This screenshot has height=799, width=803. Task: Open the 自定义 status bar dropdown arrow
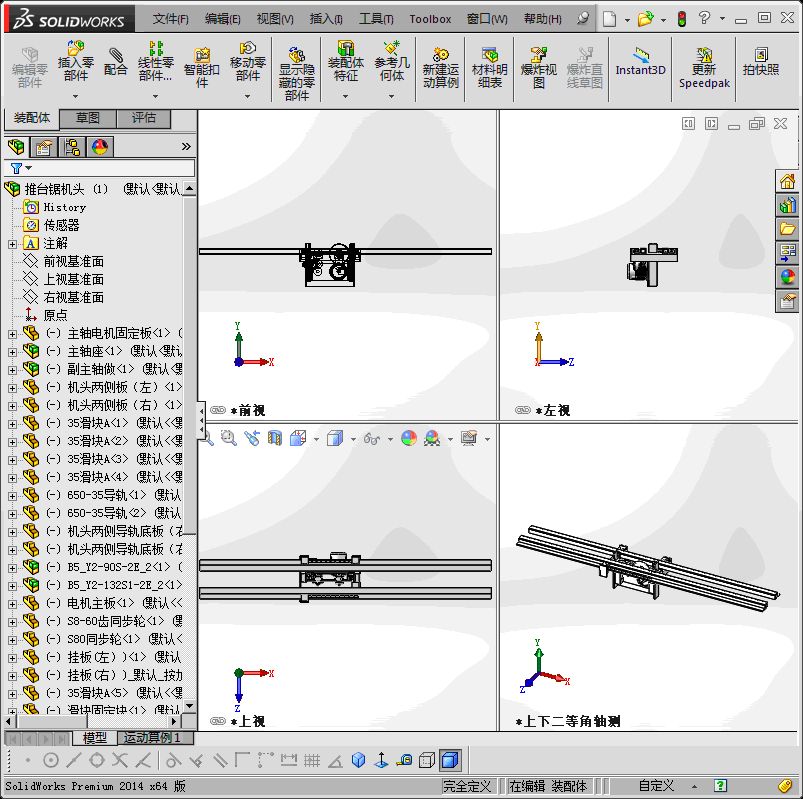[694, 786]
